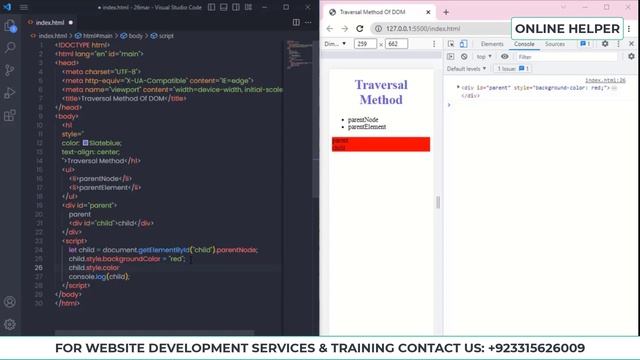Viewport: 640px width, 360px height.
Task: Open the Dimensions device dropdown
Action: coord(335,44)
